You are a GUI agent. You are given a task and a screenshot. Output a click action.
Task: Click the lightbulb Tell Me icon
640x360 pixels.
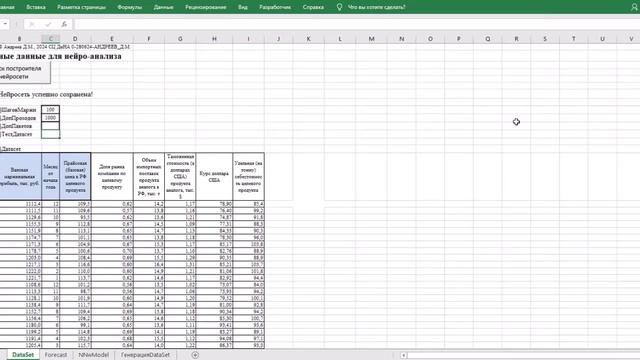coord(339,7)
